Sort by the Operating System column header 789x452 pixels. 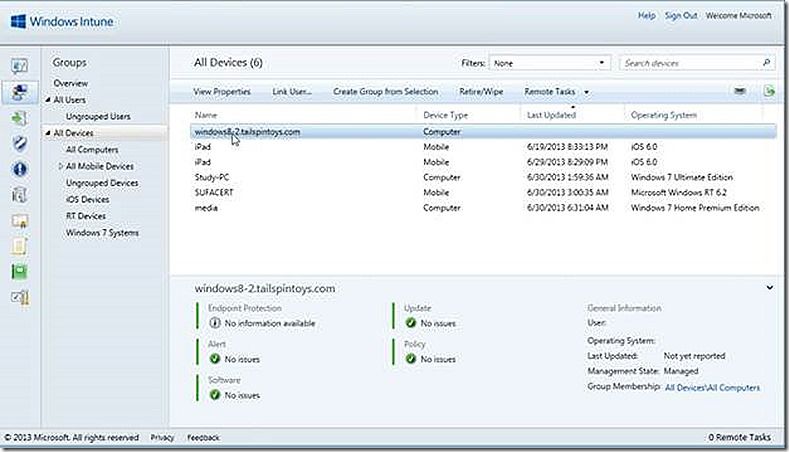tap(664, 115)
